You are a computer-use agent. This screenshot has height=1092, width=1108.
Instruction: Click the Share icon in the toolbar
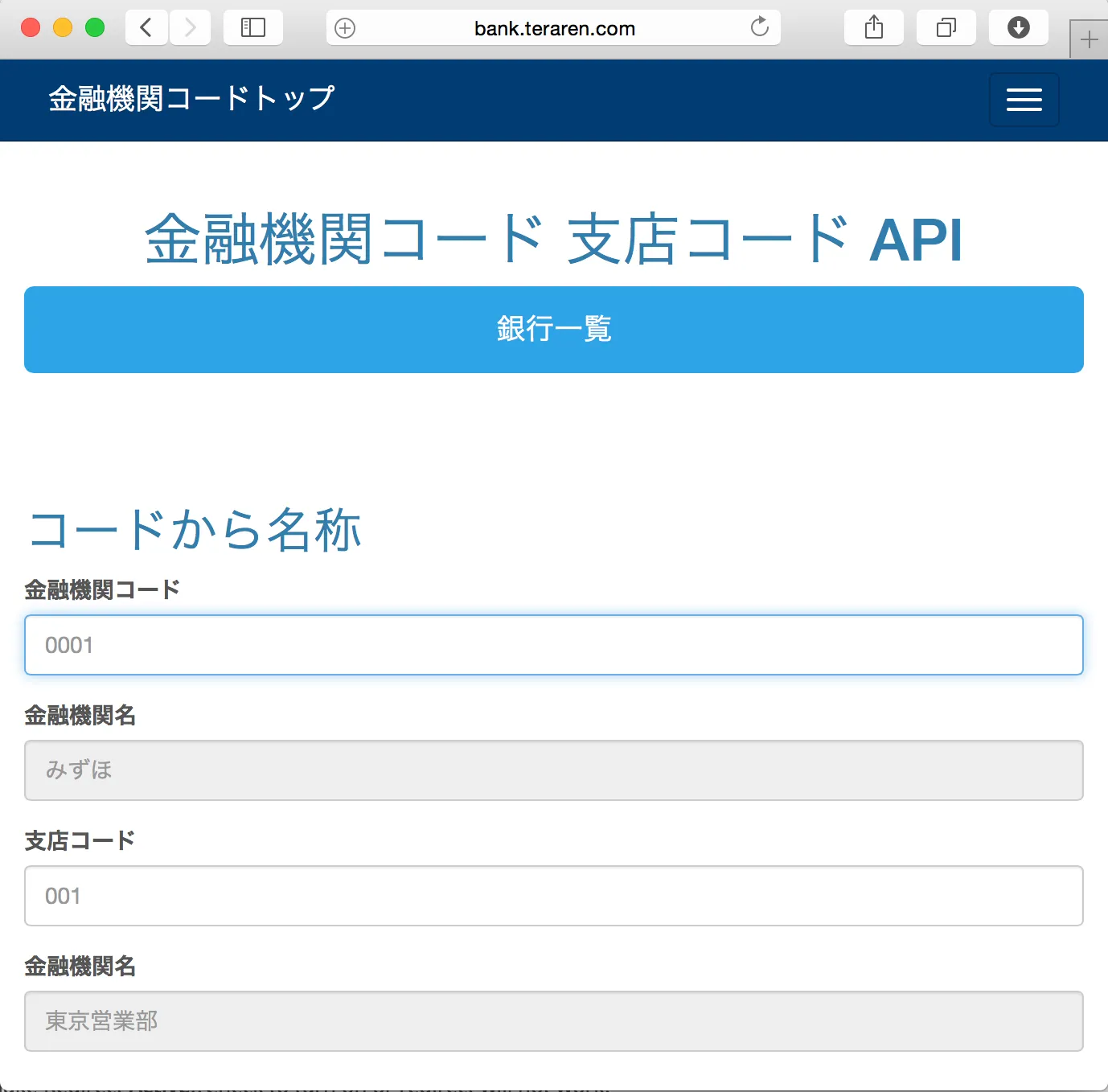873,27
